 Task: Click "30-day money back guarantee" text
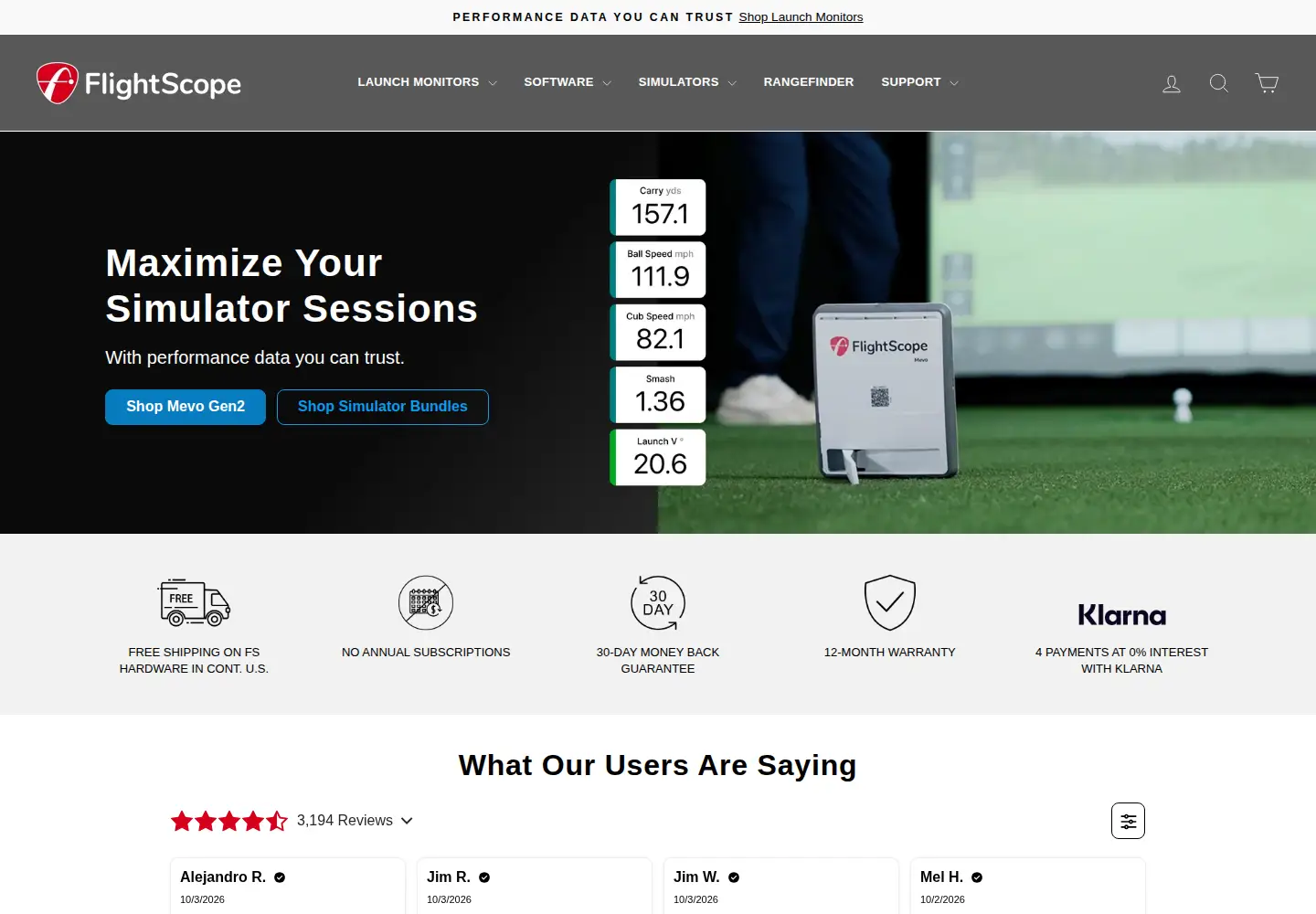[x=658, y=661]
